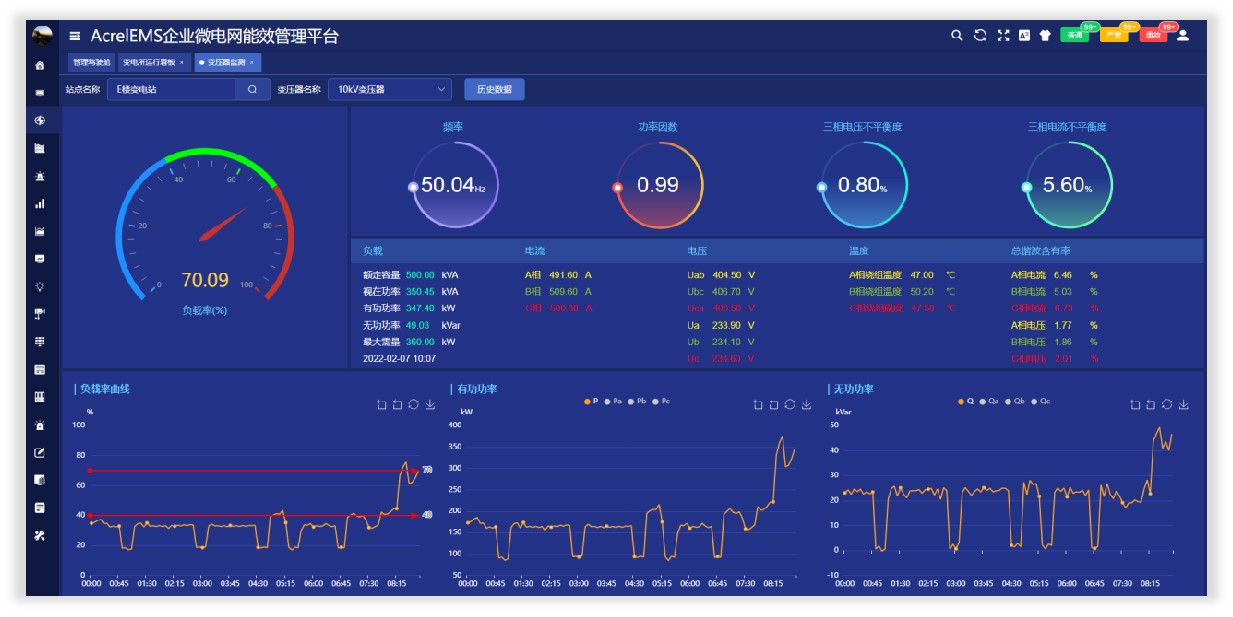Click the search magnifier icon in top header
Viewport: 1233px width, 617px height.
click(x=956, y=35)
